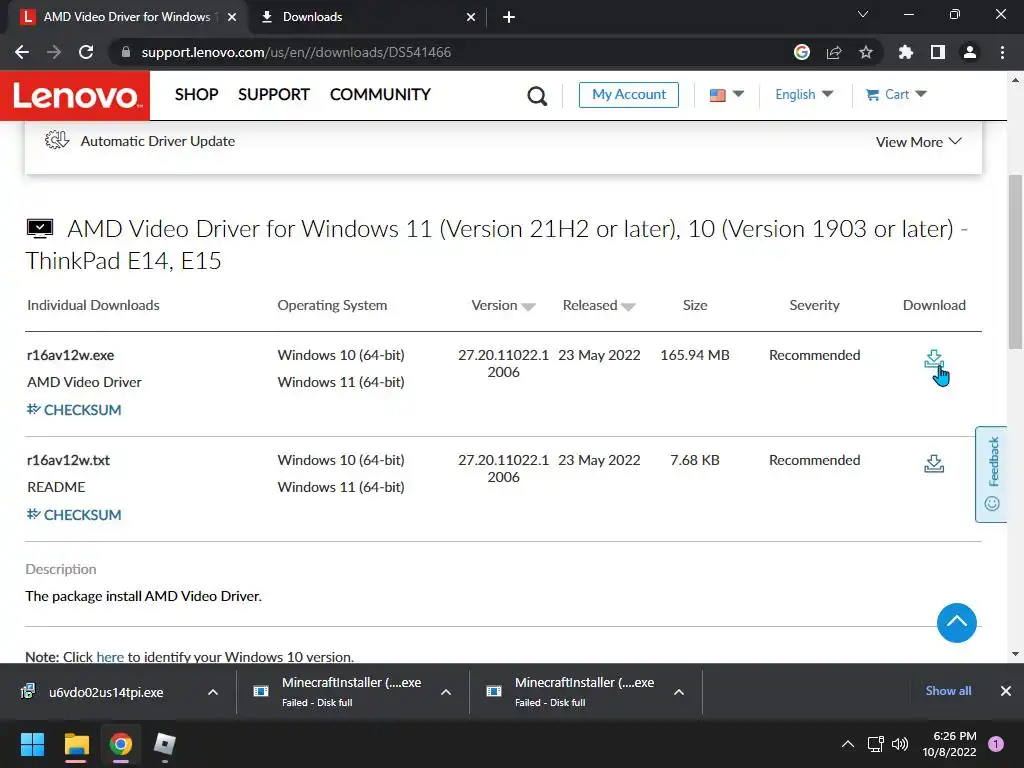Open Windows Start menu
Viewport: 1024px width, 768px height.
[x=32, y=744]
